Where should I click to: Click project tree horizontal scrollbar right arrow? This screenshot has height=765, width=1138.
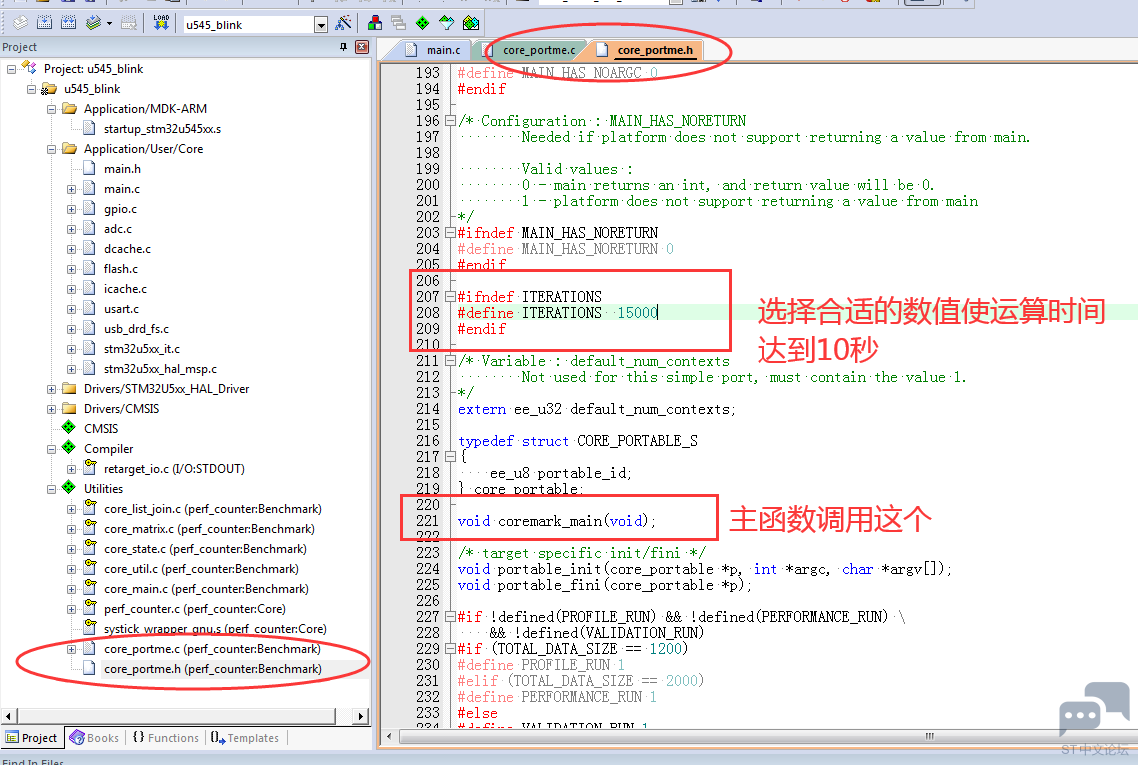point(361,716)
